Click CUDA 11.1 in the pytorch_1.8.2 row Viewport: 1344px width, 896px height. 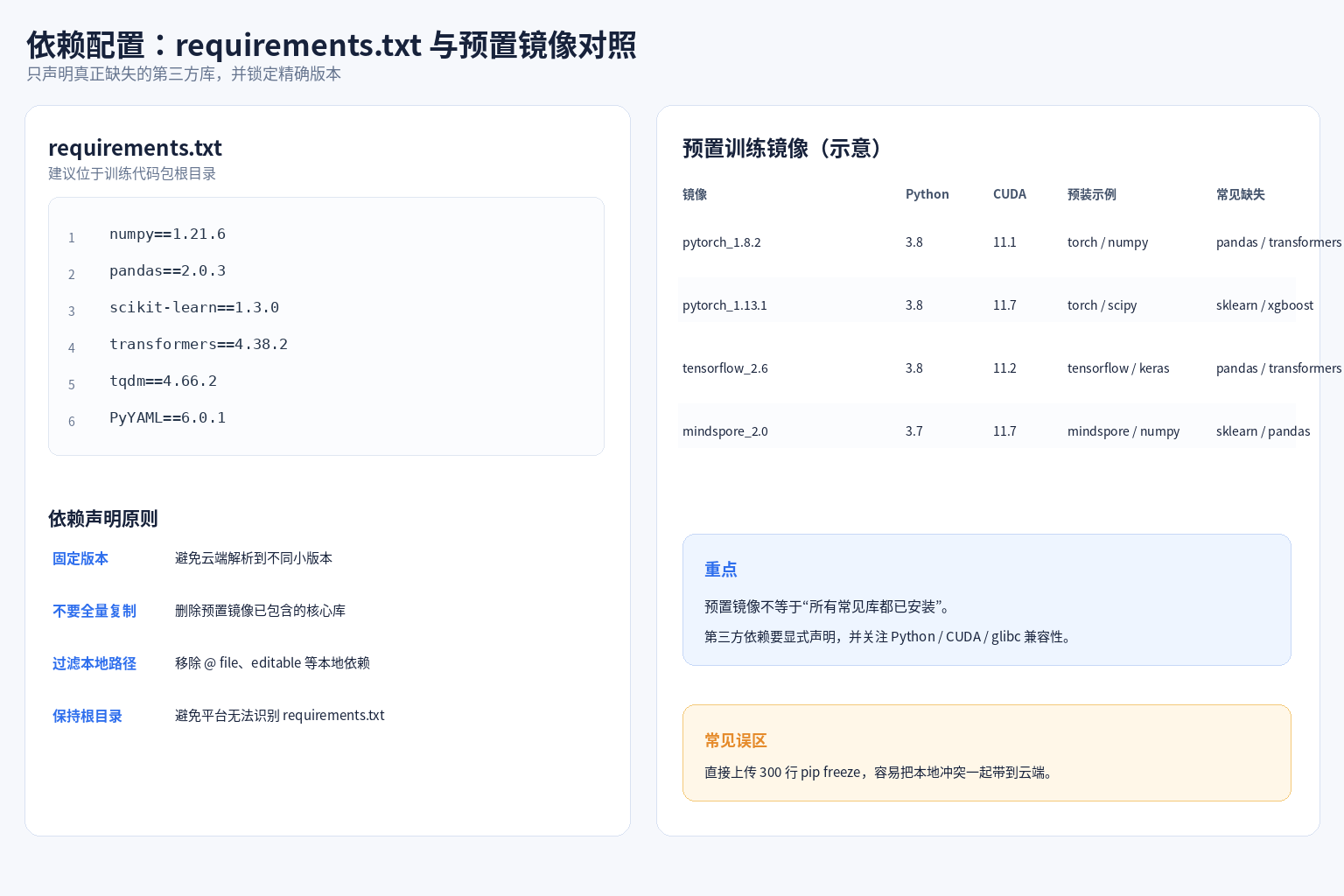(1004, 242)
